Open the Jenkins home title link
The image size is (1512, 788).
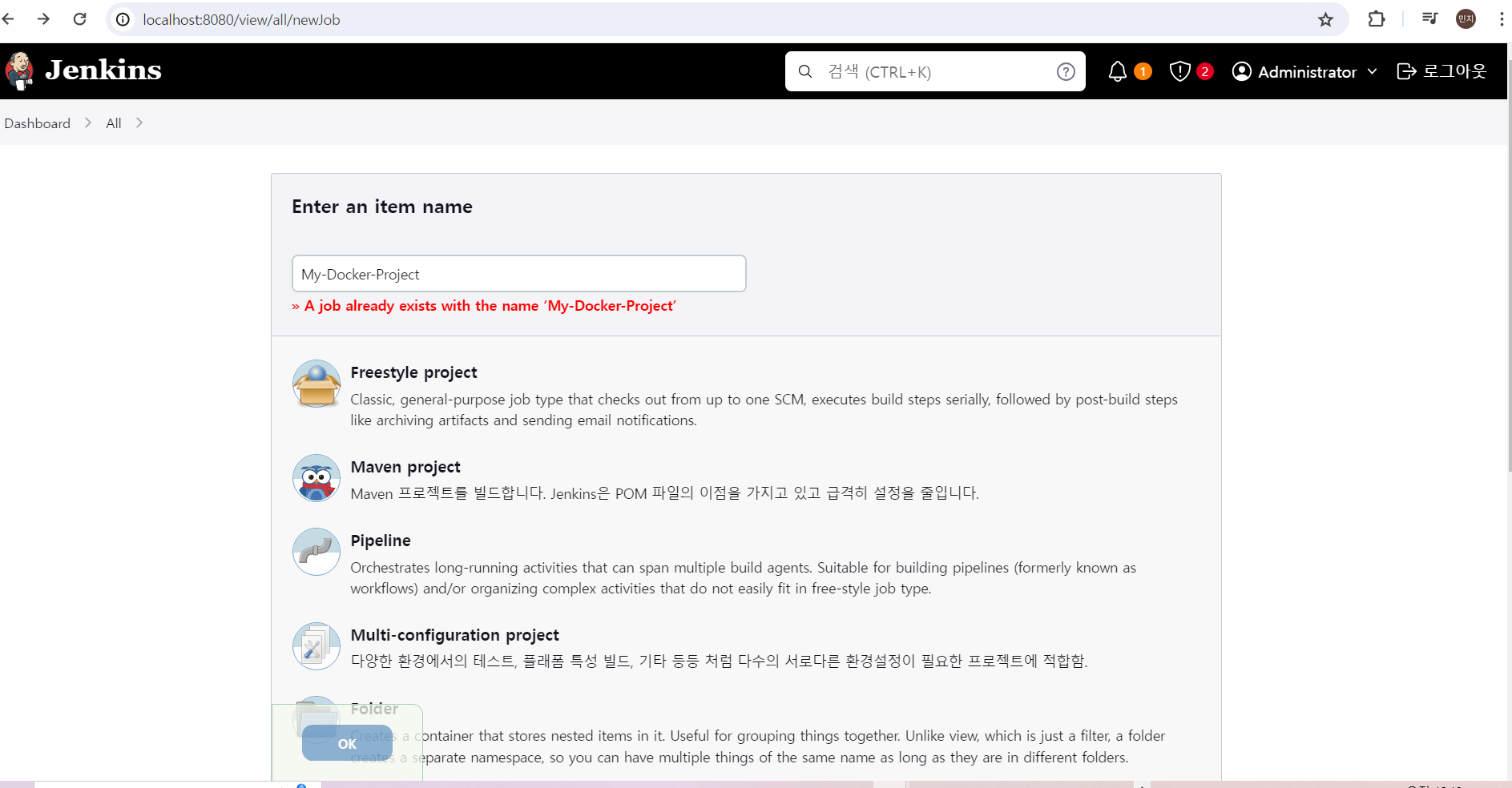[x=103, y=70]
